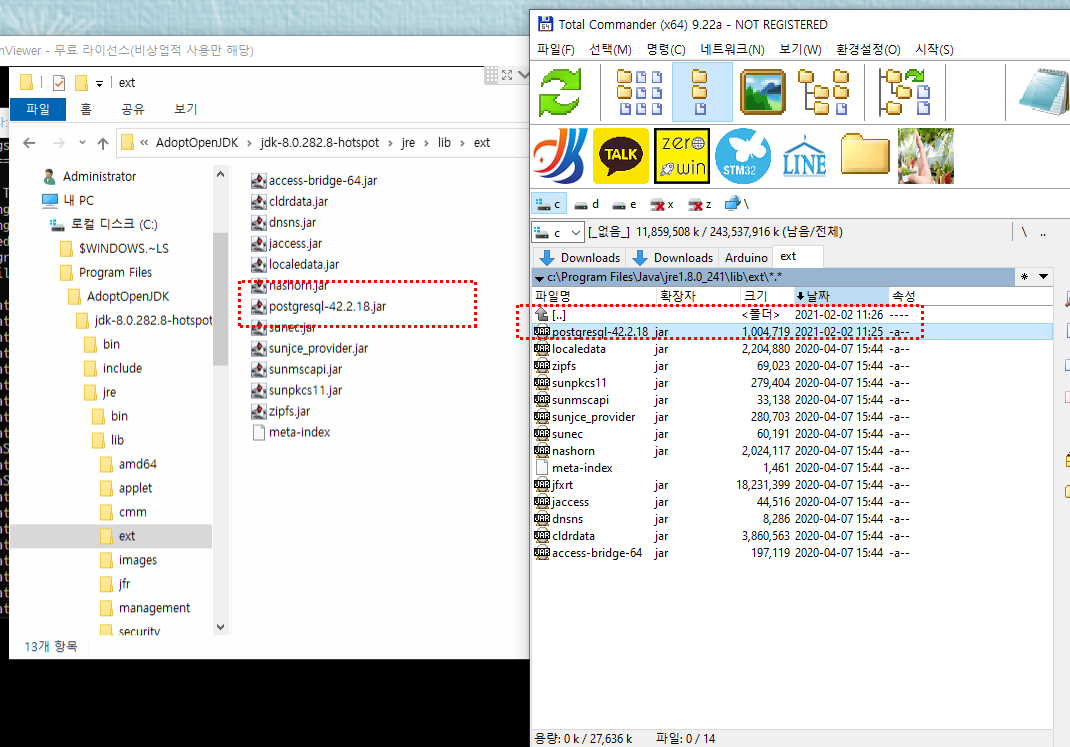This screenshot has width=1070, height=747.
Task: Open the directory history dropdown arrow in path bar
Action: point(1043,276)
